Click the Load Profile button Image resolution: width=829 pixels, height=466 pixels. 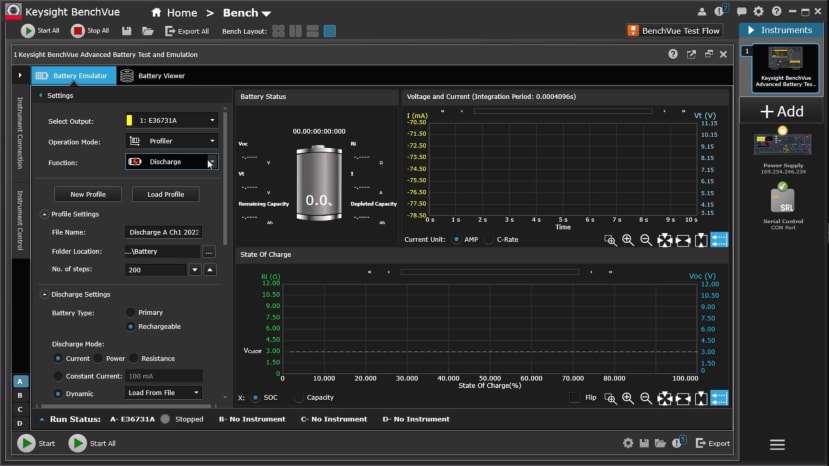[x=165, y=194]
